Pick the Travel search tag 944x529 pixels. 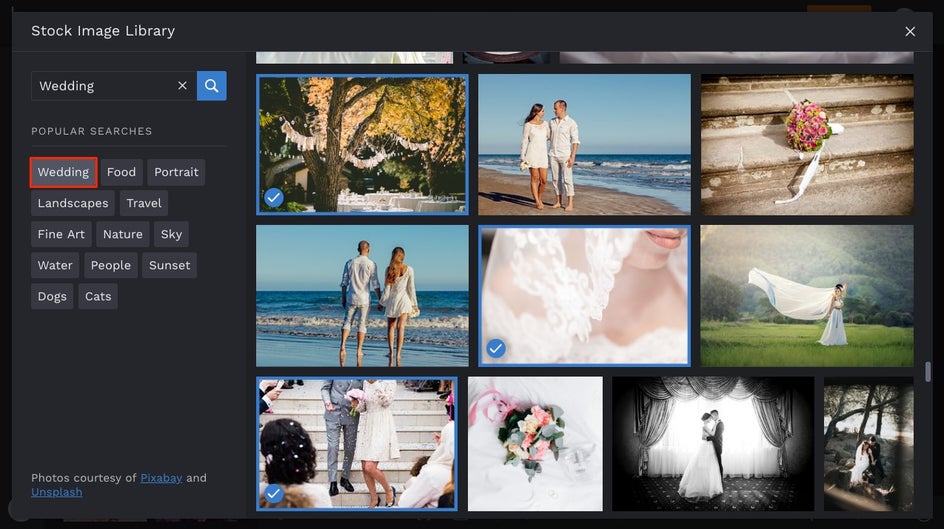(x=144, y=203)
